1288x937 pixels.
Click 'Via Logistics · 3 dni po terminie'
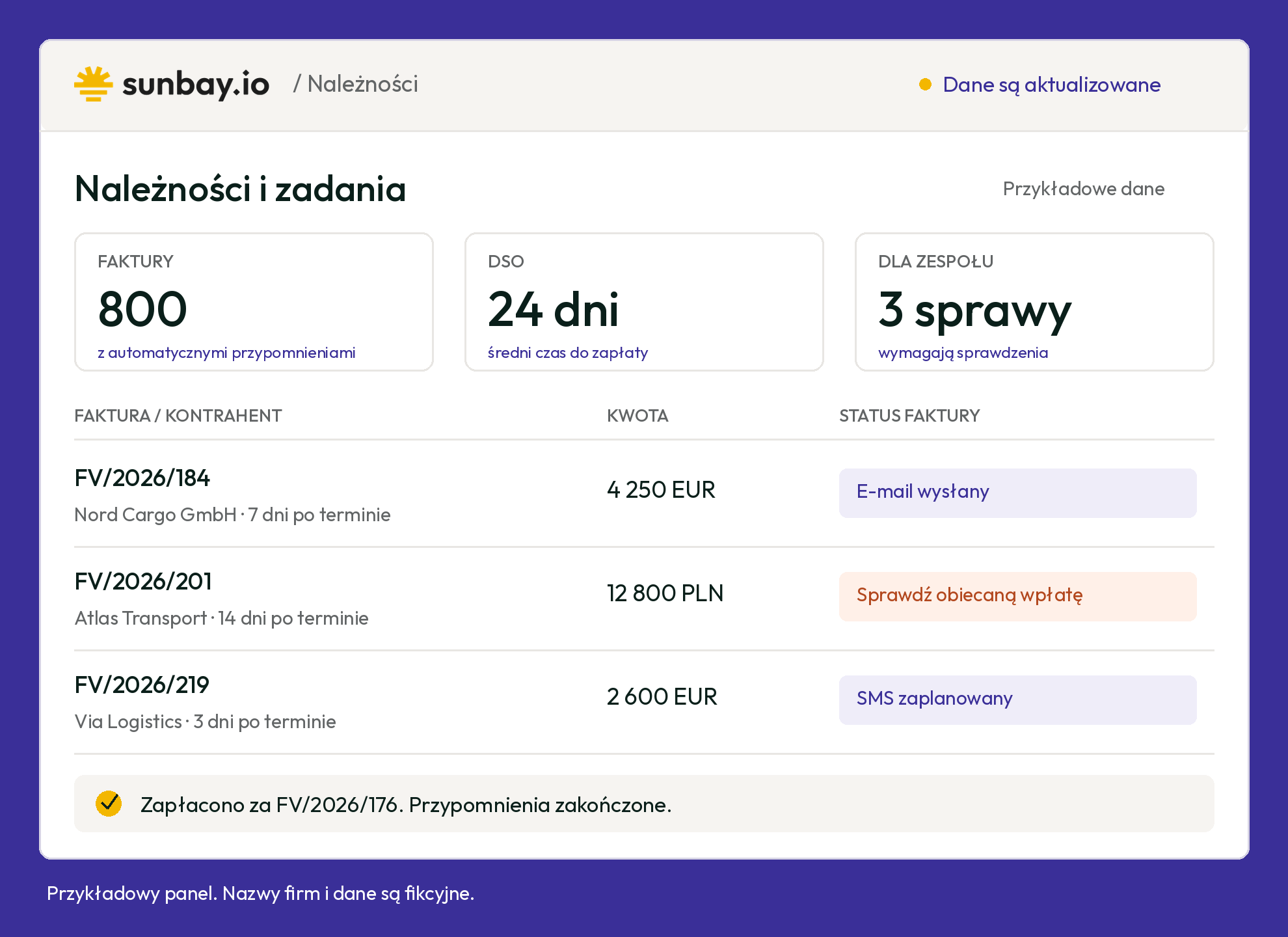206,722
